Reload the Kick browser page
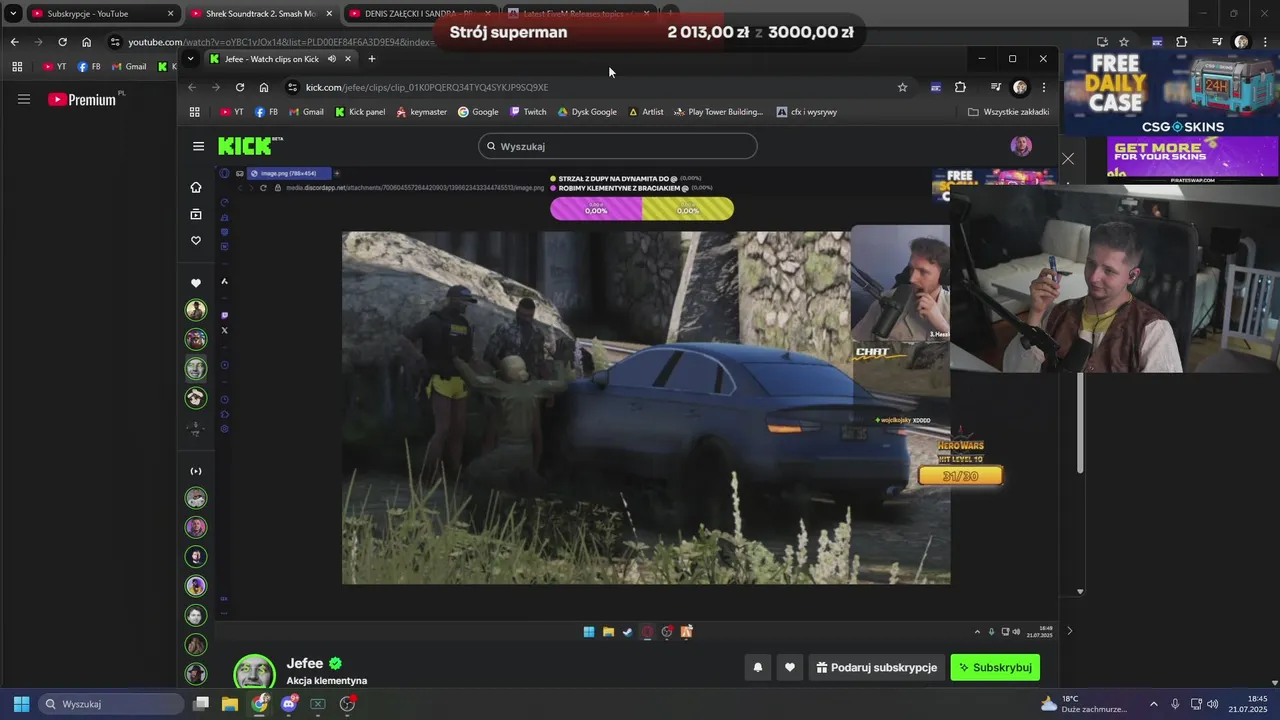The width and height of the screenshot is (1280, 720). (x=240, y=87)
